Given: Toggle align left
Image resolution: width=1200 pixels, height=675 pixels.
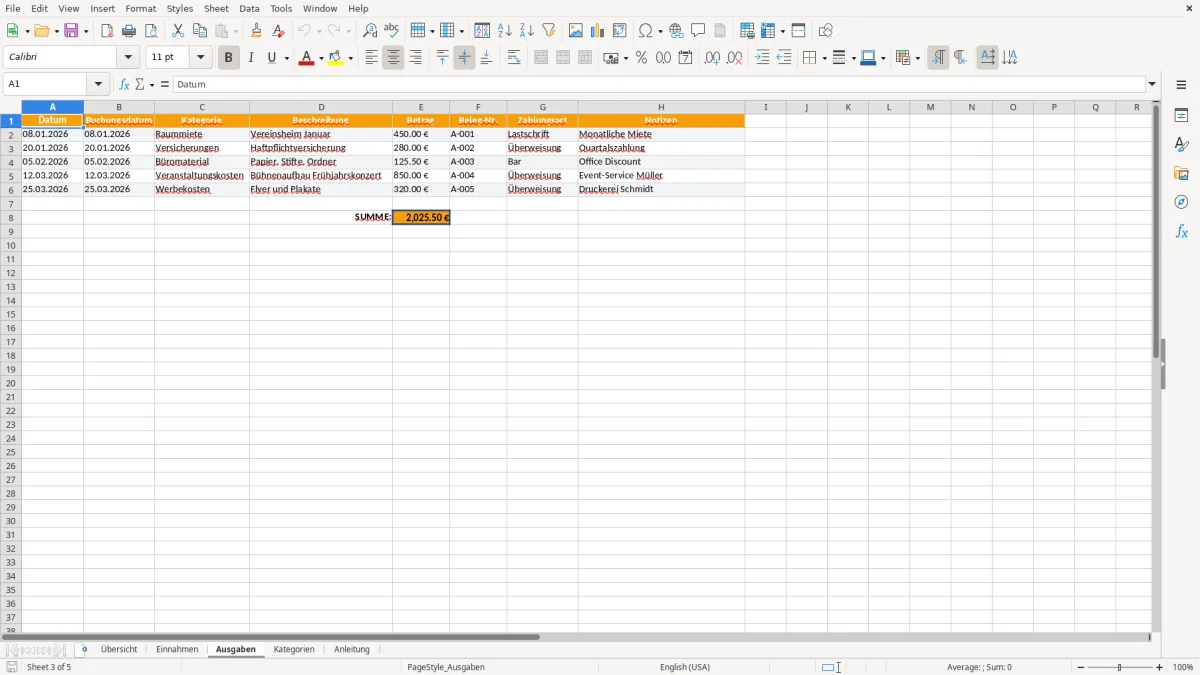Looking at the screenshot, I should (371, 58).
